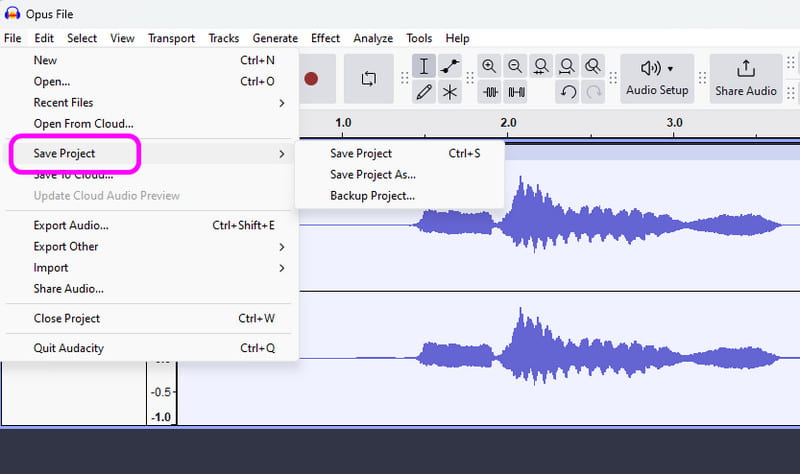Choose Share Audio... in File menu
The image size is (800, 474).
point(149,289)
